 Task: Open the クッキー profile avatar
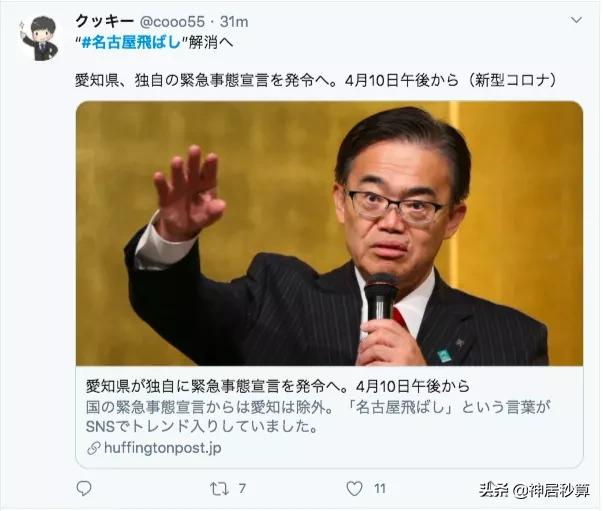(x=40, y=38)
